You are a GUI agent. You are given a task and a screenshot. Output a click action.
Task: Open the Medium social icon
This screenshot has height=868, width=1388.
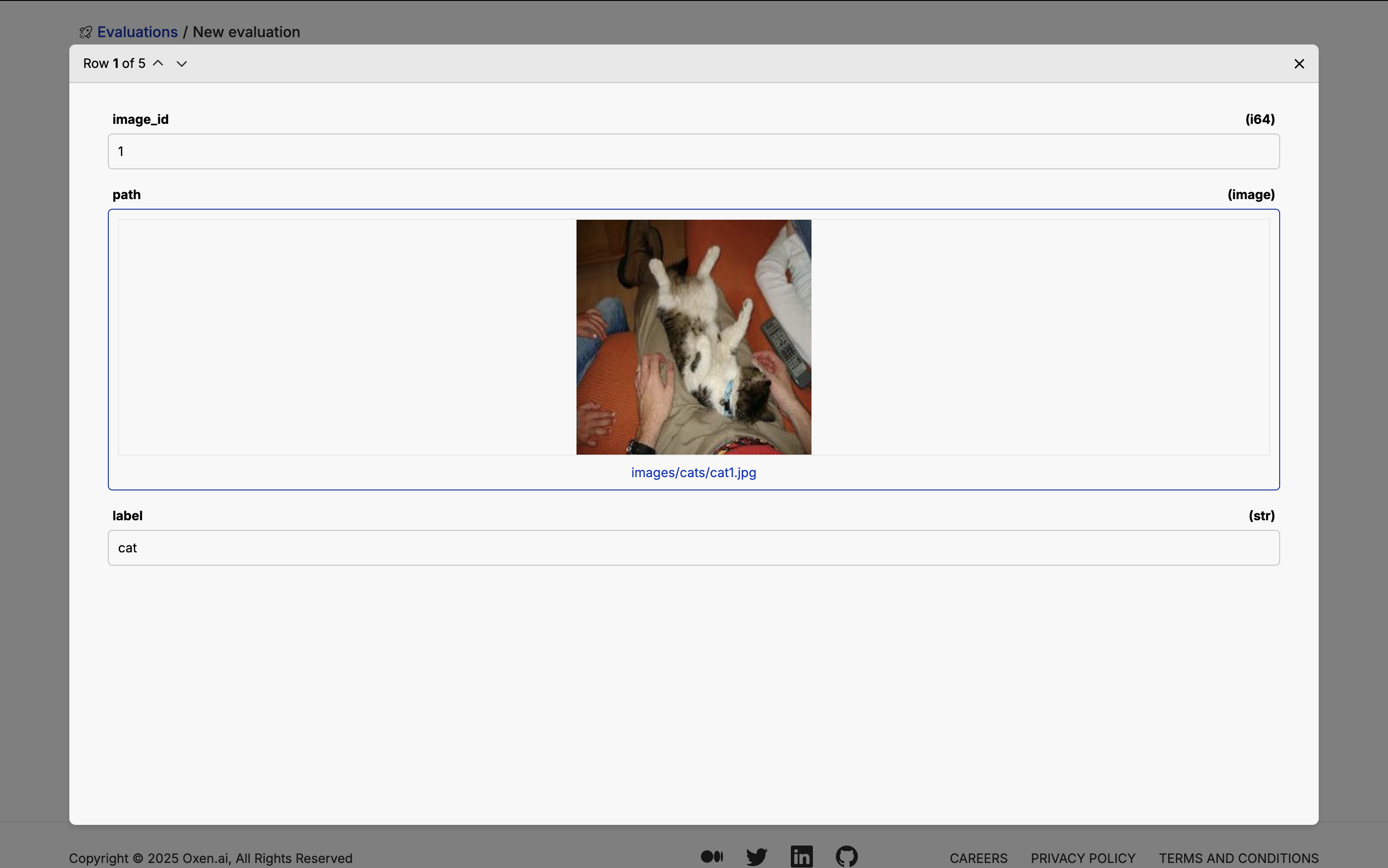tap(711, 857)
